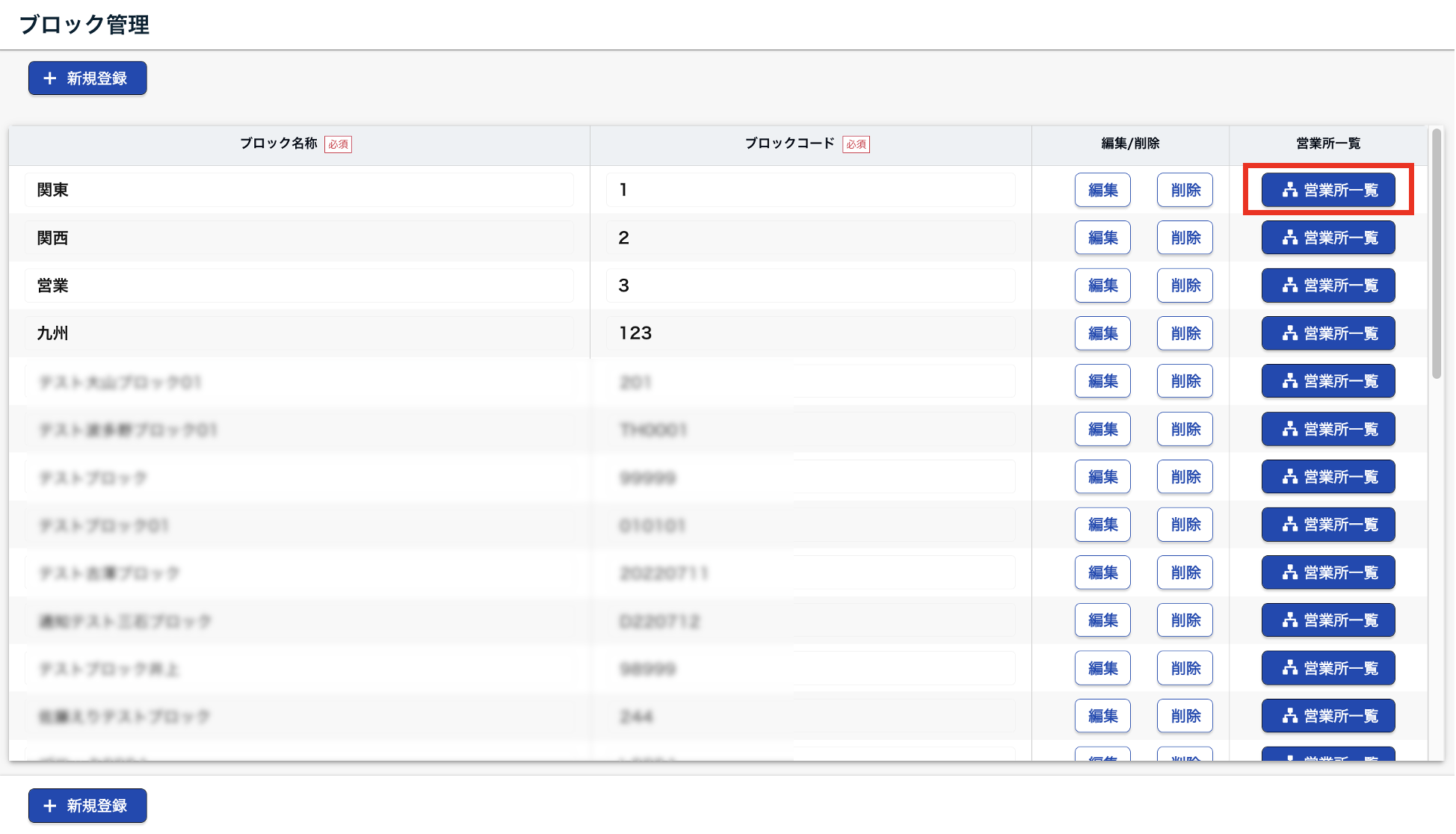This screenshot has height=834, width=1456.
Task: Click the table's vertical scrollbar
Action: tap(1436, 254)
